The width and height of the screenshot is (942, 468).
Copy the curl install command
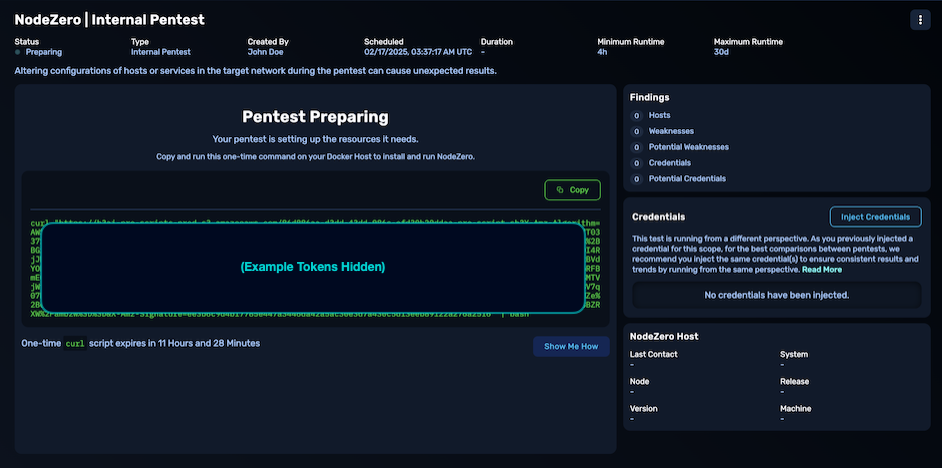[573, 190]
